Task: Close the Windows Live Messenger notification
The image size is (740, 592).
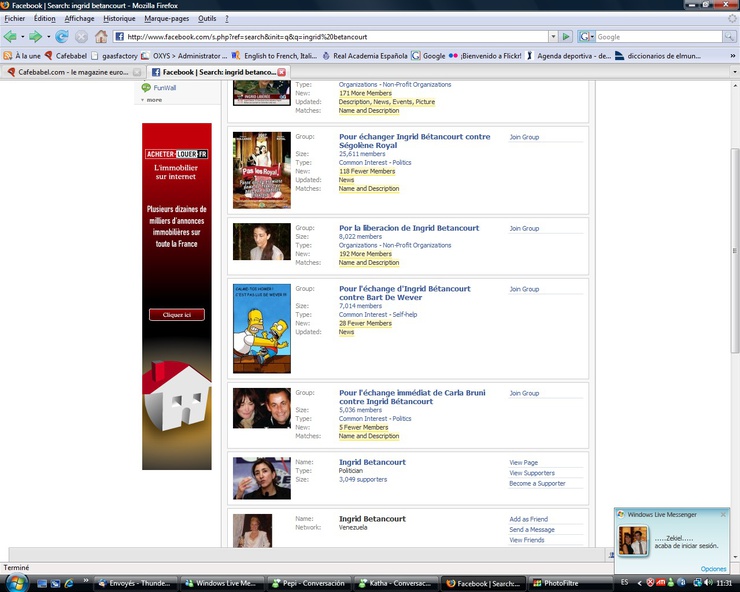Action: click(x=723, y=515)
